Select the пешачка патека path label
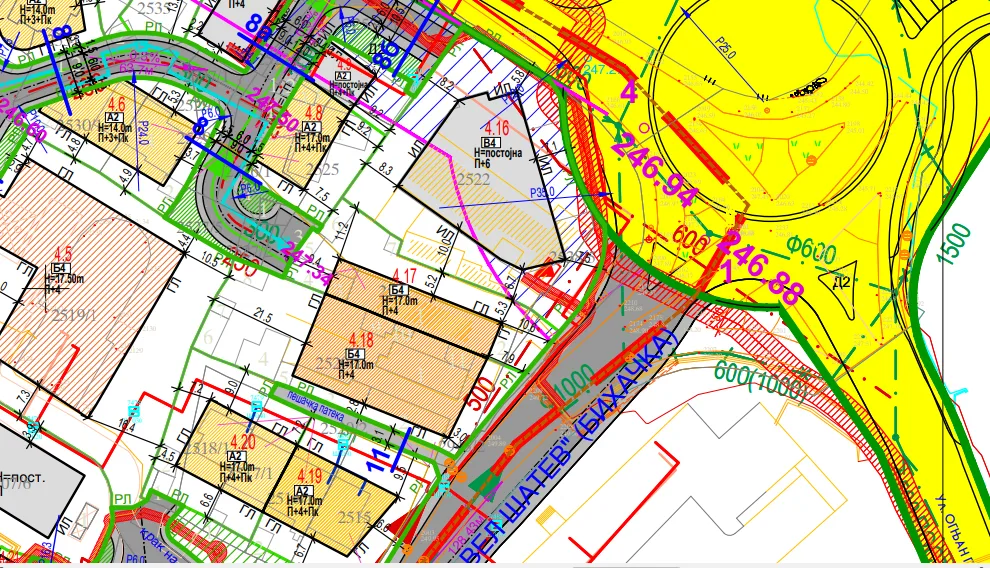990x568 pixels. coord(315,406)
